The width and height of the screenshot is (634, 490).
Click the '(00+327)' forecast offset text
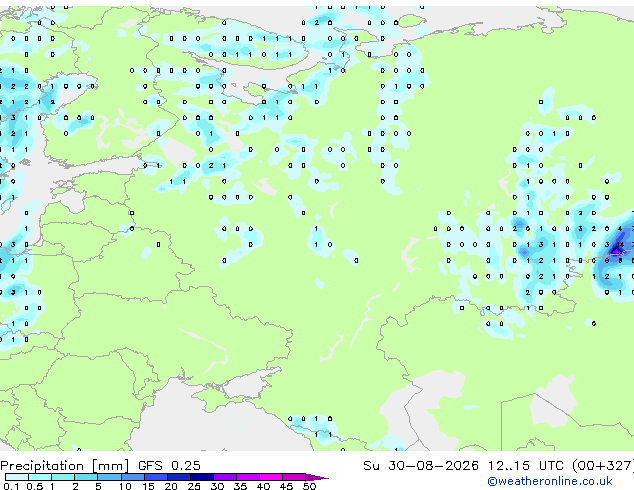click(603, 466)
